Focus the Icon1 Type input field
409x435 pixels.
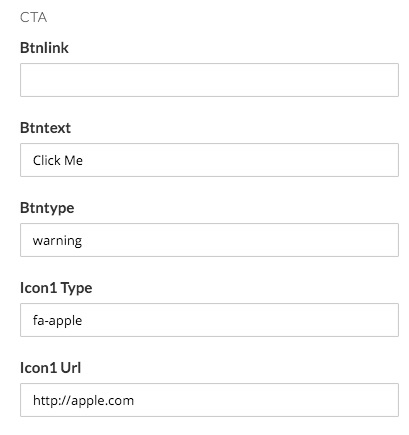(209, 320)
